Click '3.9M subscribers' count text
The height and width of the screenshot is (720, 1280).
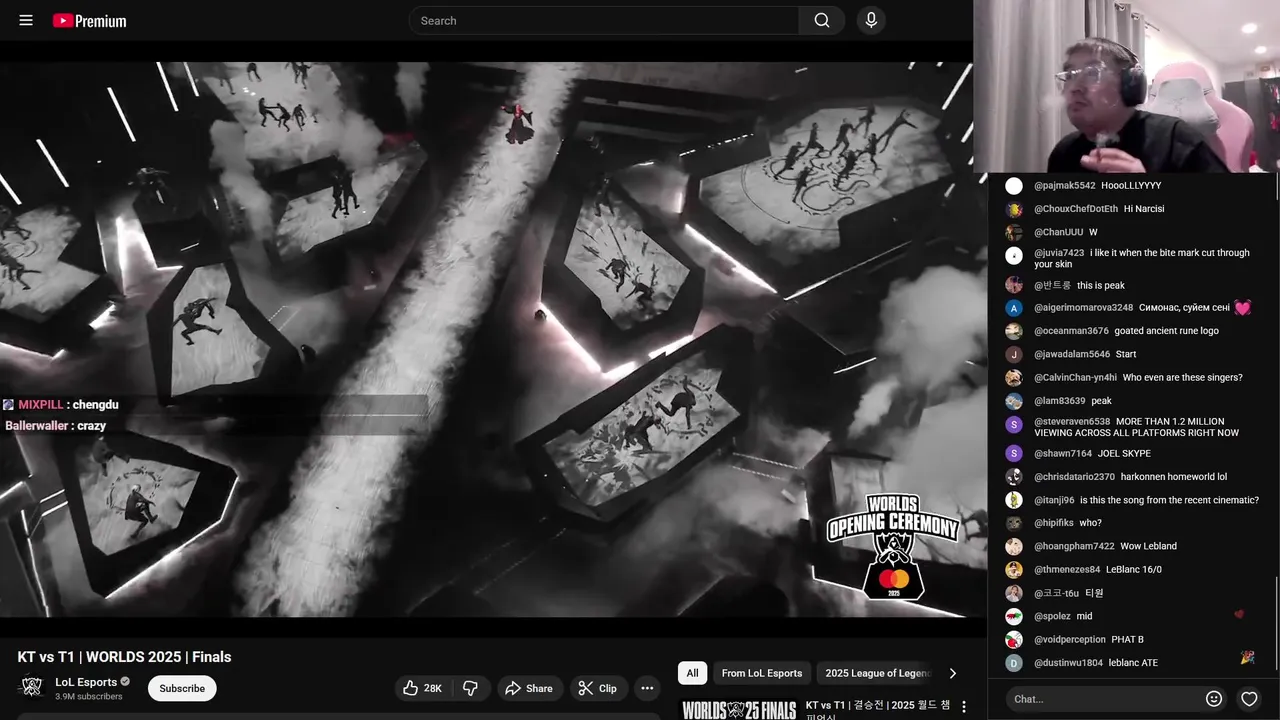click(x=88, y=697)
